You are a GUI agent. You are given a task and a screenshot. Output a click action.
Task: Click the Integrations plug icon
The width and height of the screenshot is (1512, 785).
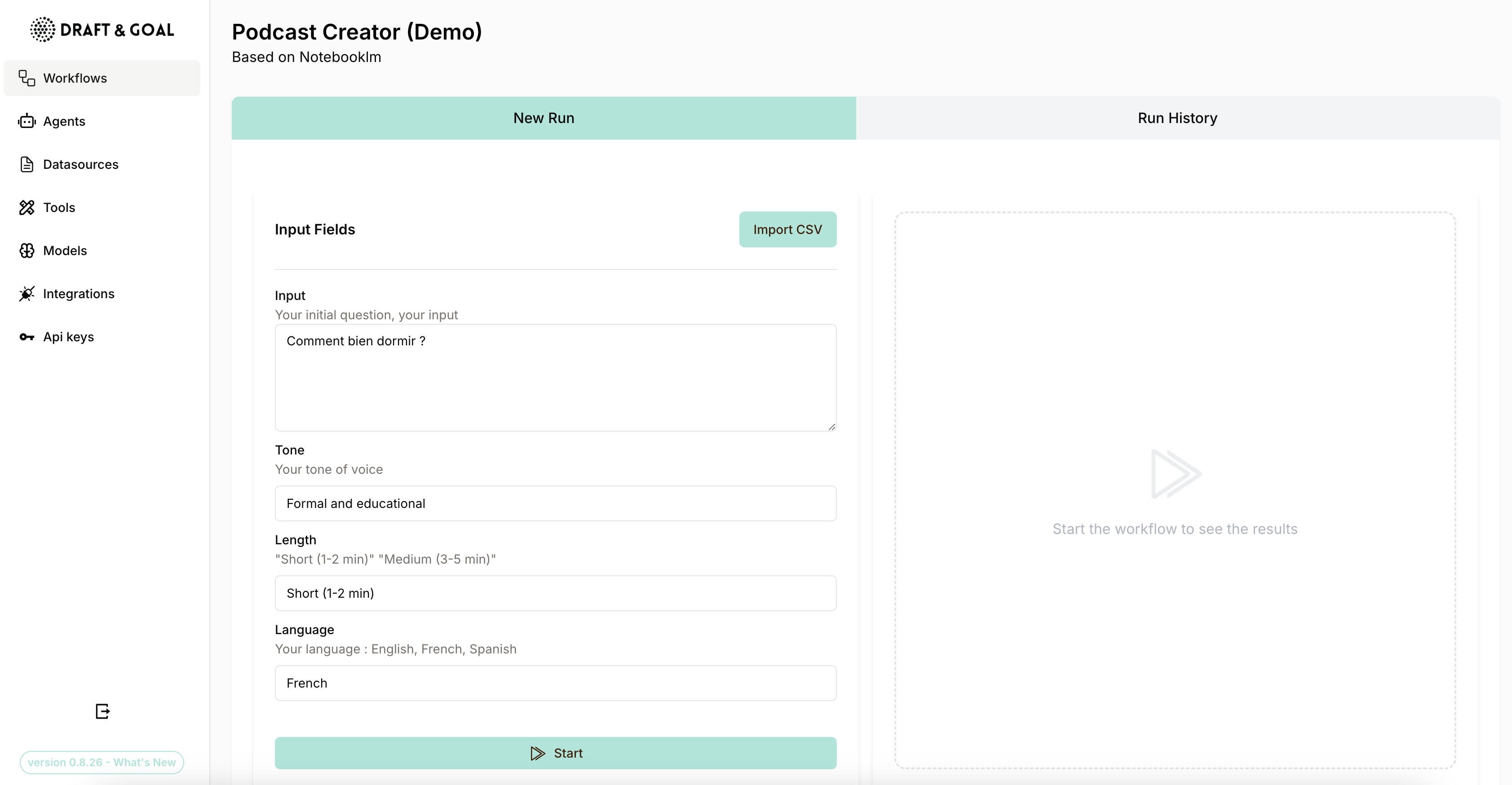[x=27, y=294]
